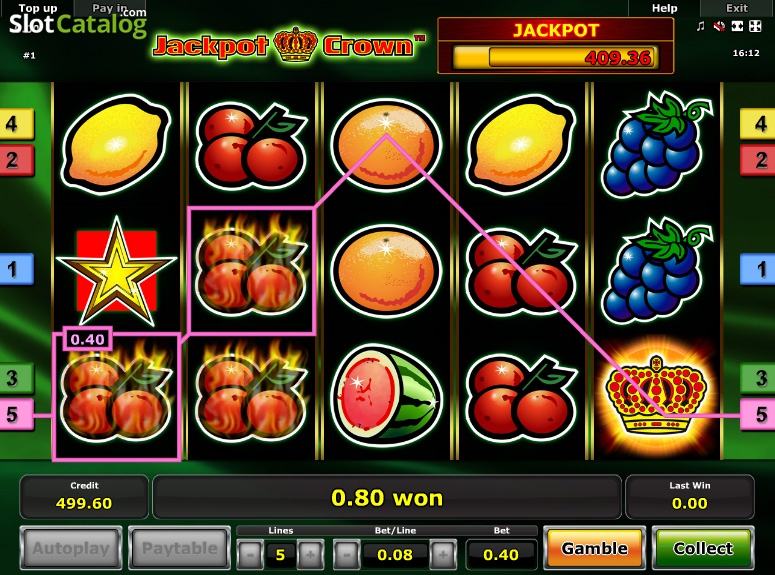Increase the number of Lines with plus

pos(310,555)
